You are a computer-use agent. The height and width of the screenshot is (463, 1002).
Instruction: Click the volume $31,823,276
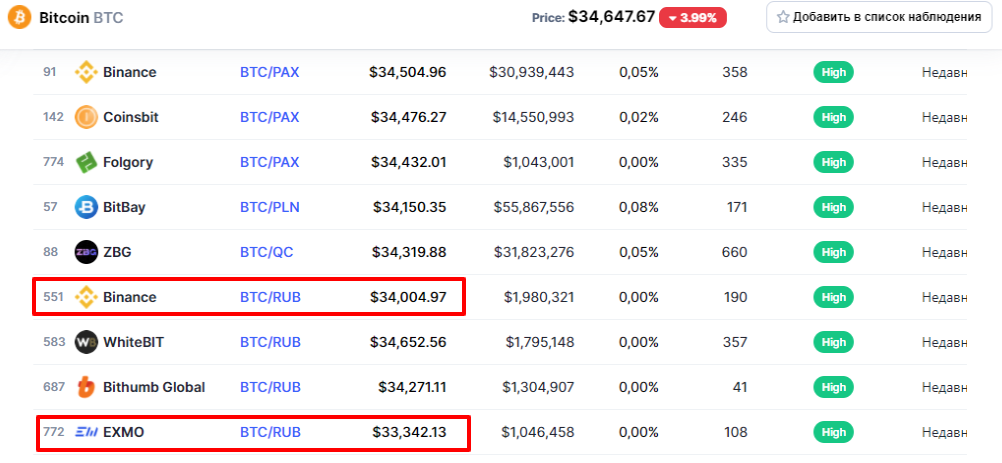(x=534, y=252)
